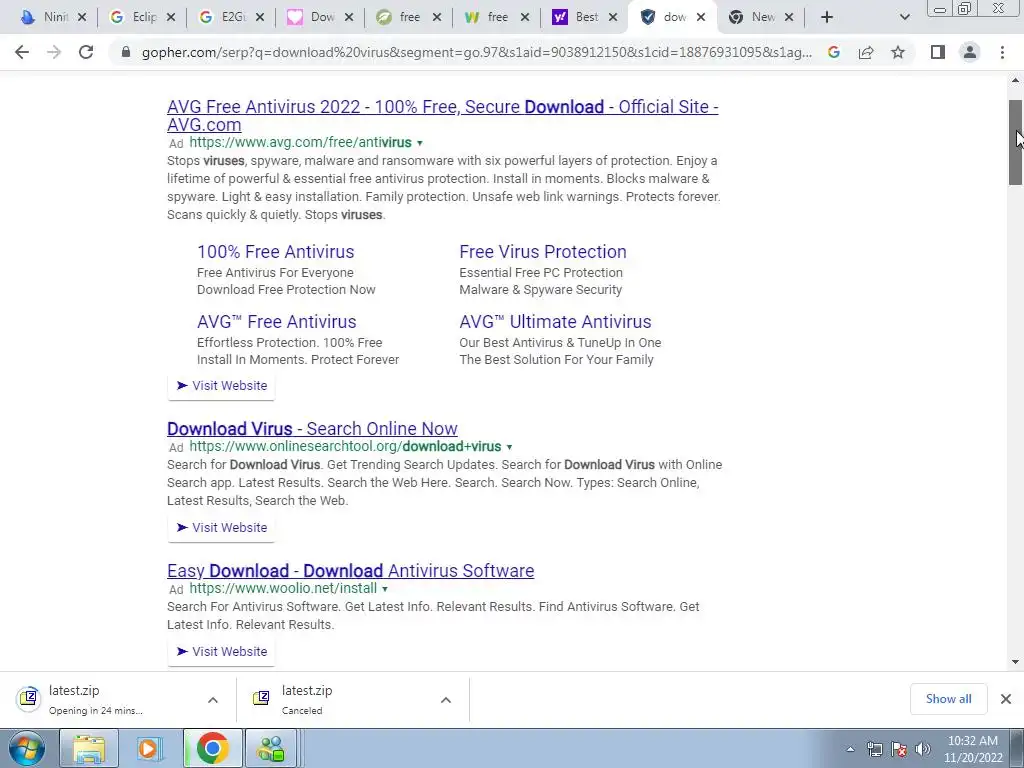The height and width of the screenshot is (768, 1024).
Task: Open the browser side panel
Action: pyautogui.click(x=938, y=52)
